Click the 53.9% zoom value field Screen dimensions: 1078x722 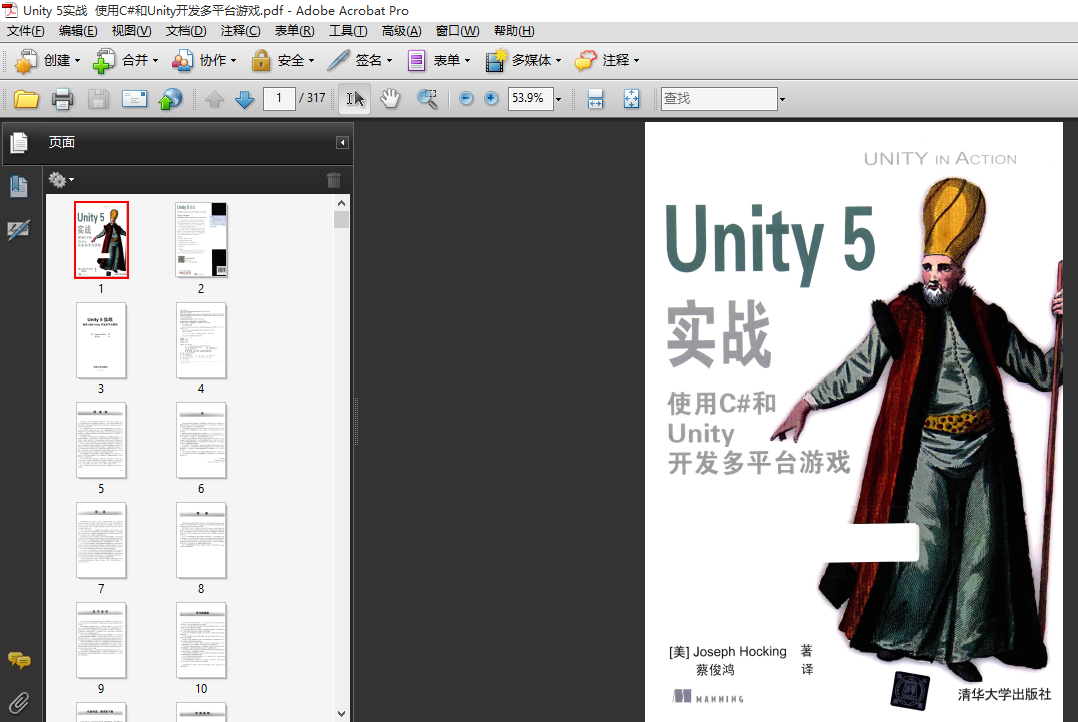[530, 98]
